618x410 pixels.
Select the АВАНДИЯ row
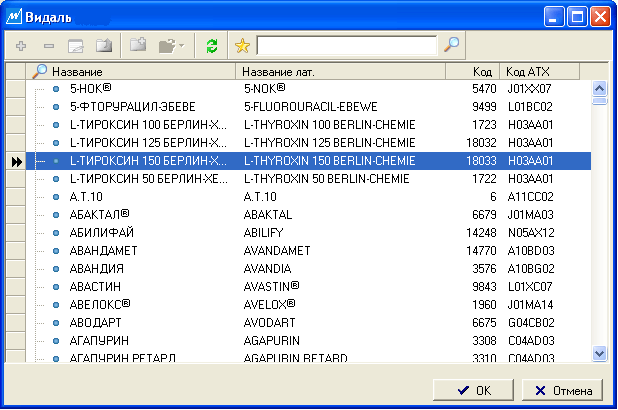[308, 269]
